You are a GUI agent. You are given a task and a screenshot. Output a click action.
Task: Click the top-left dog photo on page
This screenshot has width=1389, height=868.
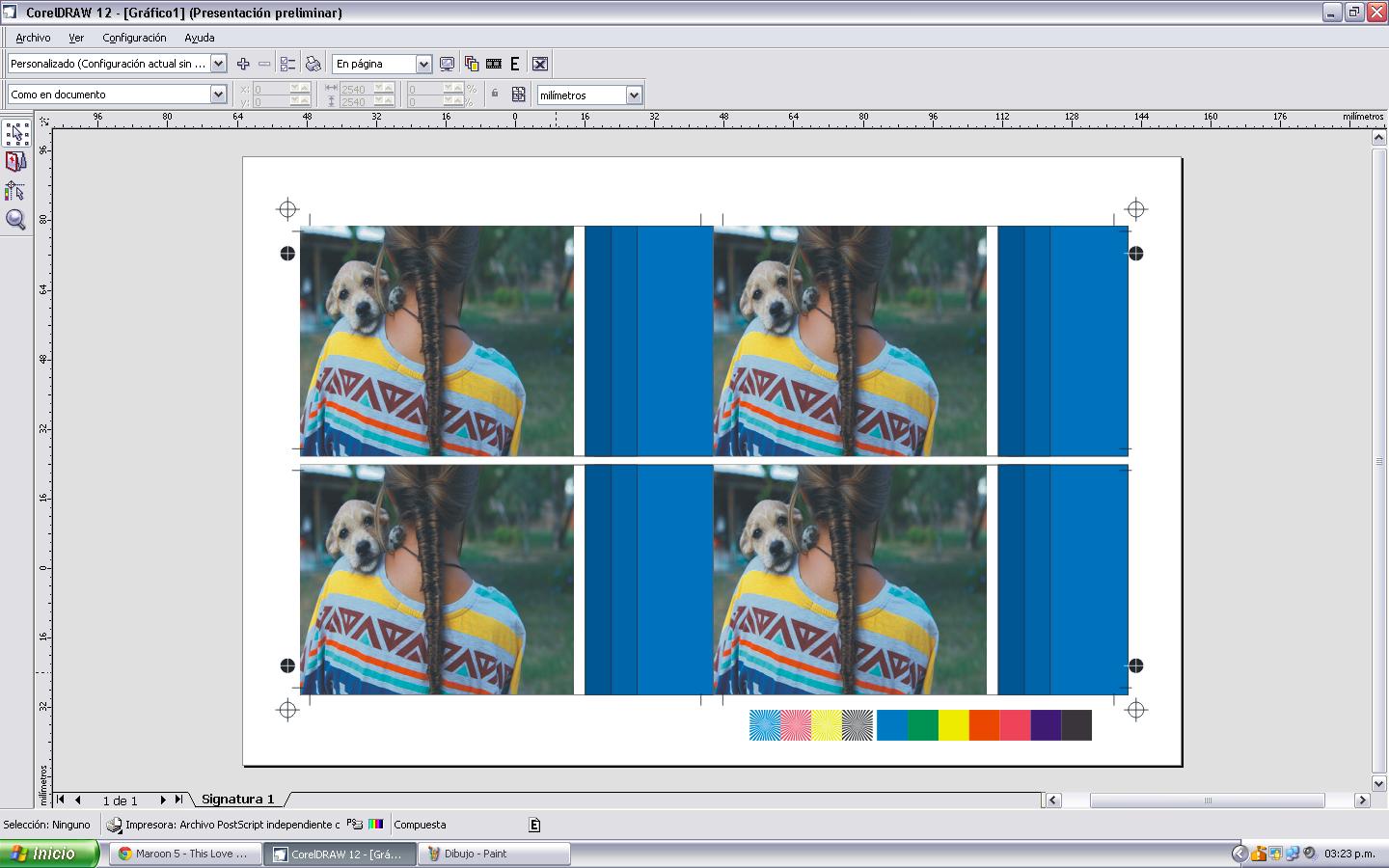[x=437, y=340]
